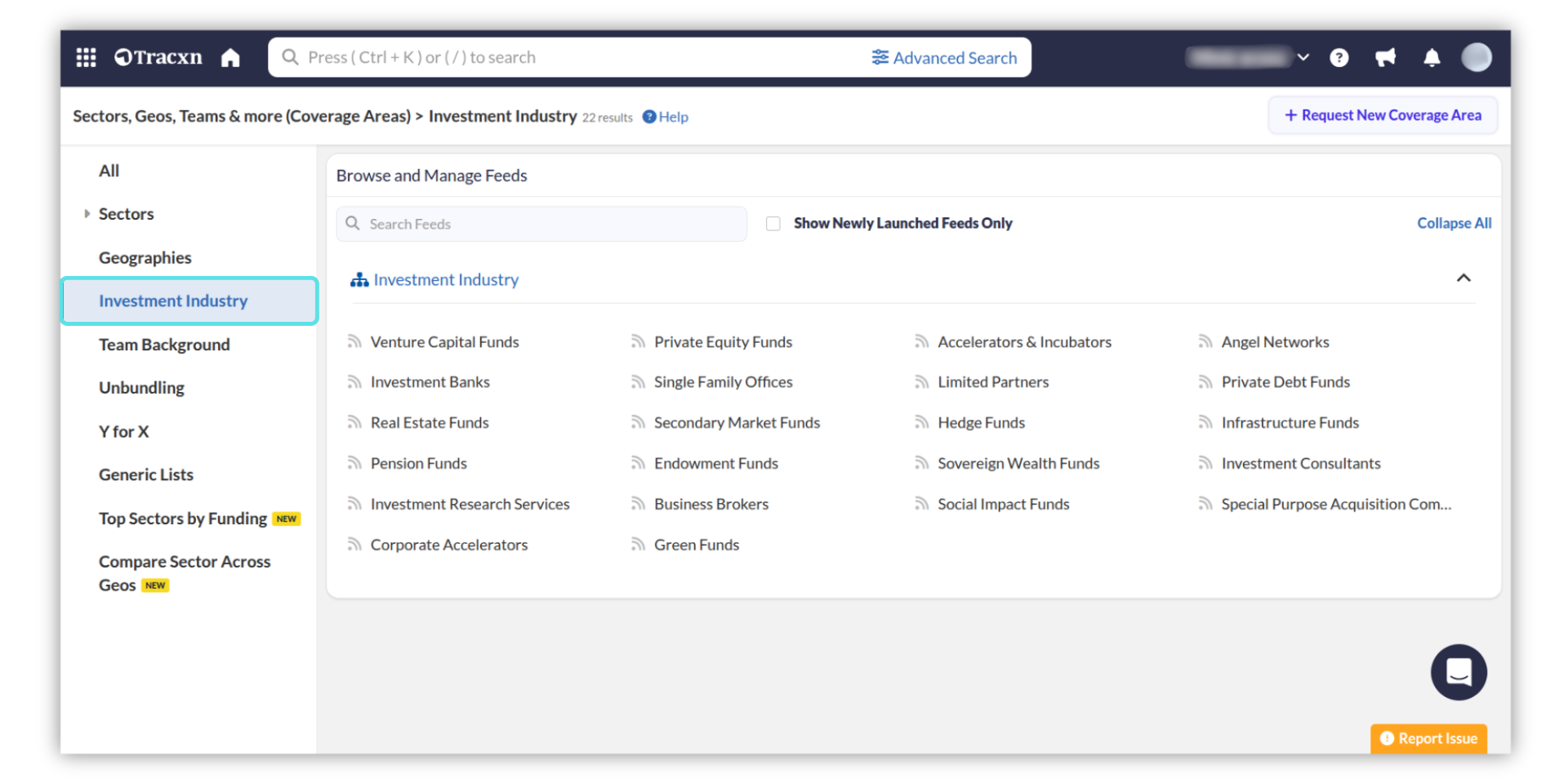Collapse the Investment Industry section chevron
Viewport: 1568px width, 784px height.
click(1463, 278)
